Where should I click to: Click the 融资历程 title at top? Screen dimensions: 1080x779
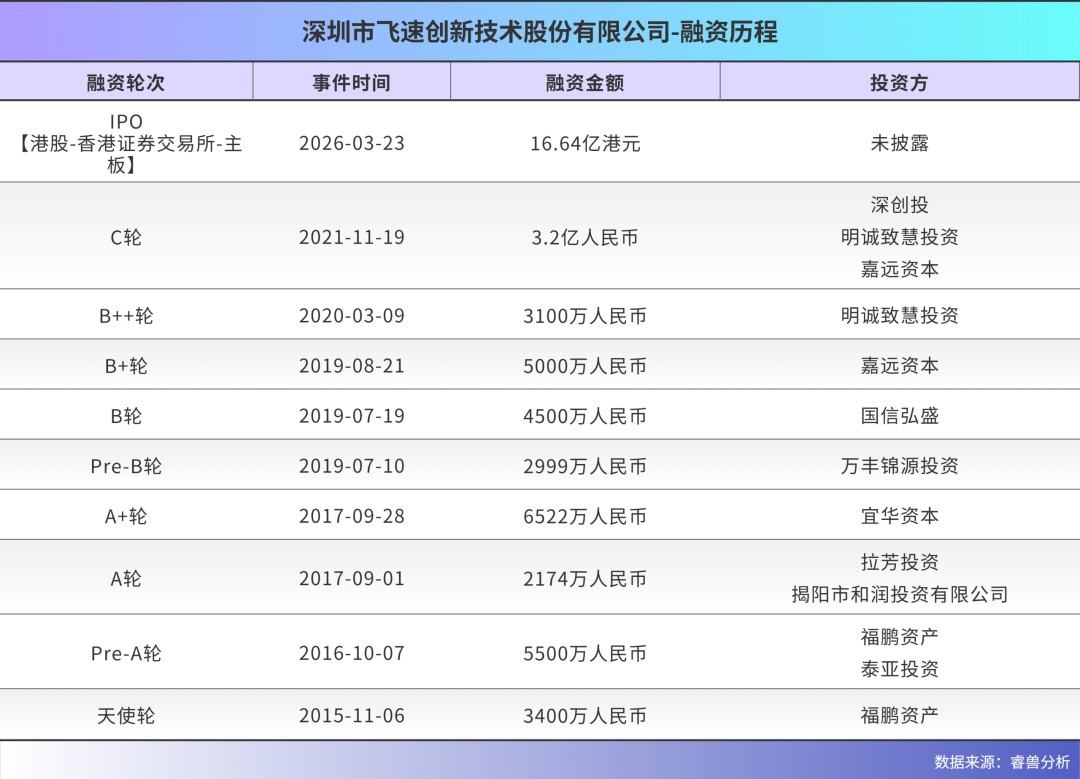tap(540, 32)
